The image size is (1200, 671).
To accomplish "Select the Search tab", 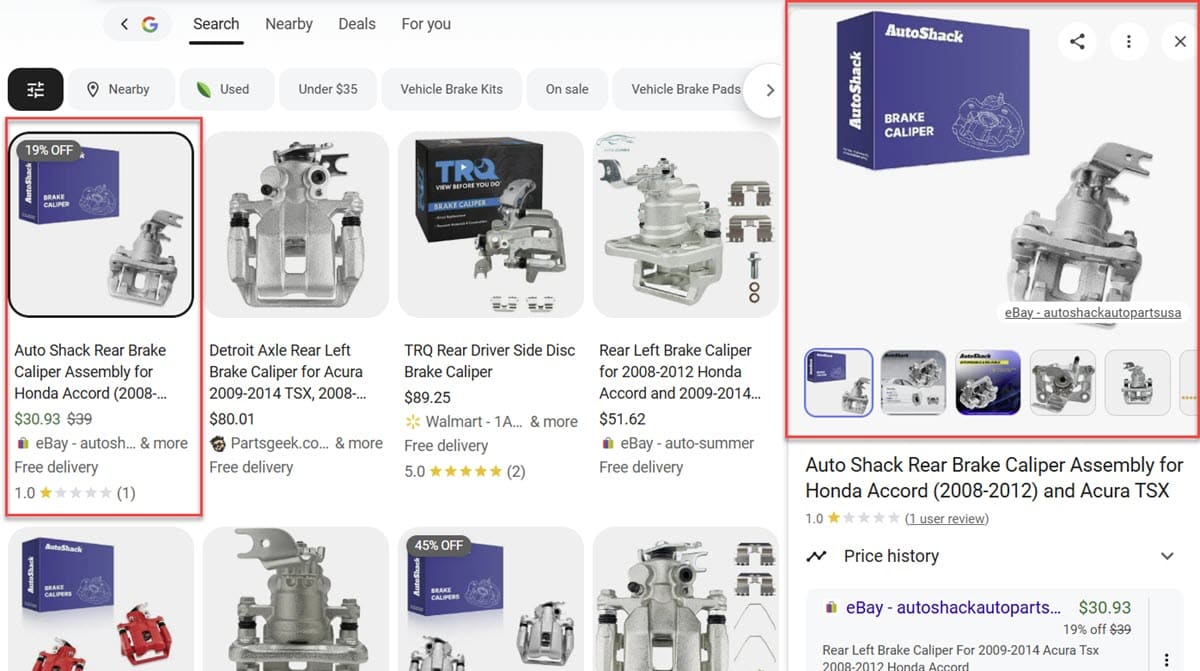I will pos(216,24).
